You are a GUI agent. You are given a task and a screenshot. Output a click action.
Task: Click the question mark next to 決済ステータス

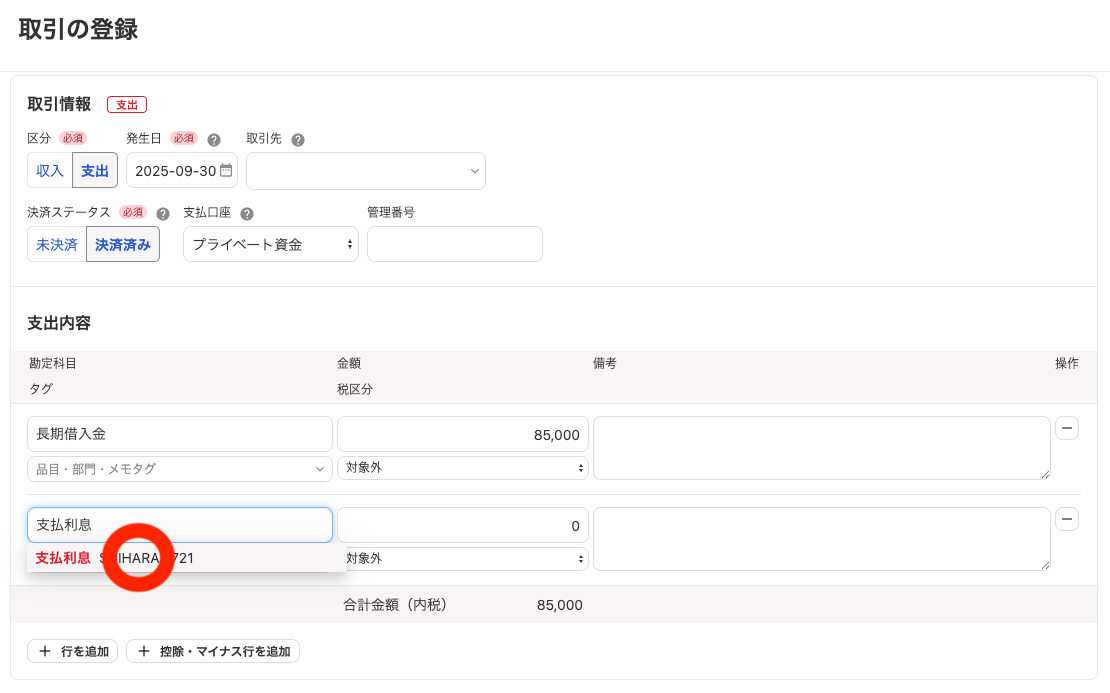coord(162,212)
